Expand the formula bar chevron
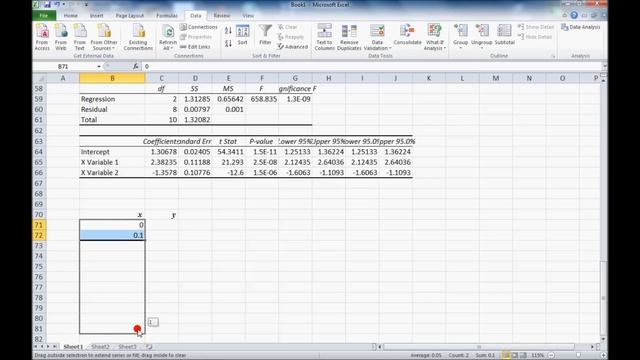 (604, 66)
